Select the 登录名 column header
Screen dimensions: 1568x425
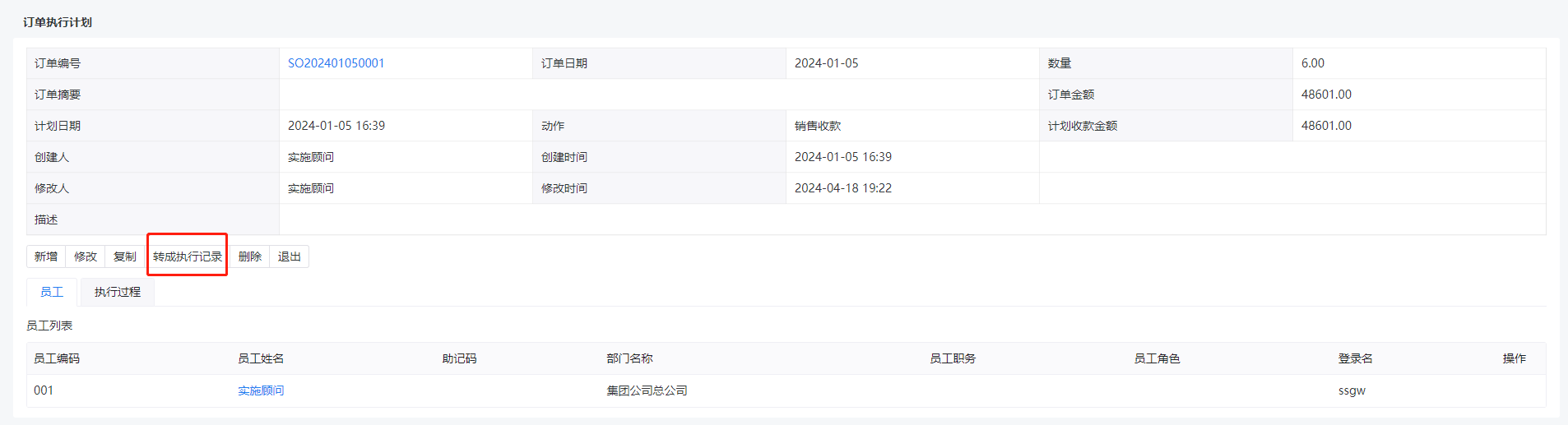click(x=1355, y=358)
